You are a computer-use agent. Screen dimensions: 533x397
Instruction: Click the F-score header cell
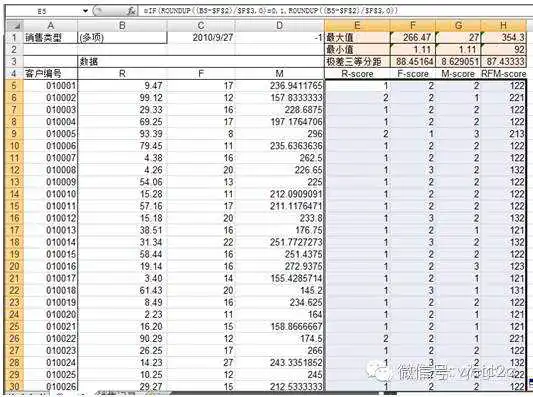pyautogui.click(x=413, y=73)
